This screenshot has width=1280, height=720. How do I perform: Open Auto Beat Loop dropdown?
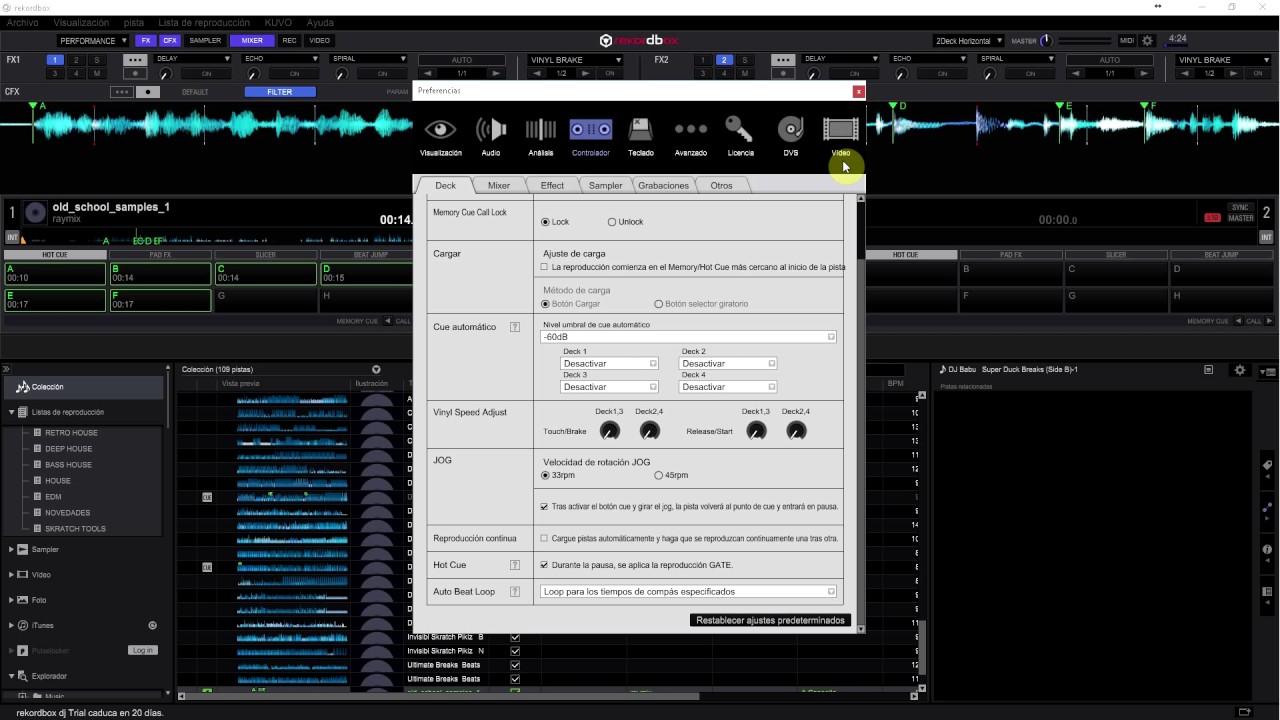(x=688, y=592)
